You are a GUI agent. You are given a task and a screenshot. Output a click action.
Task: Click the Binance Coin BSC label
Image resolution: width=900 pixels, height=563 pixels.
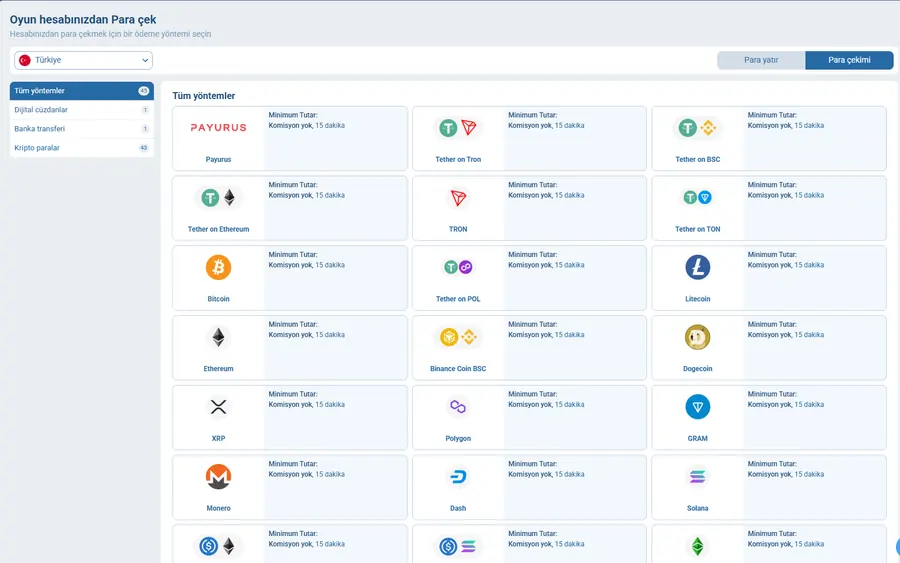[458, 368]
